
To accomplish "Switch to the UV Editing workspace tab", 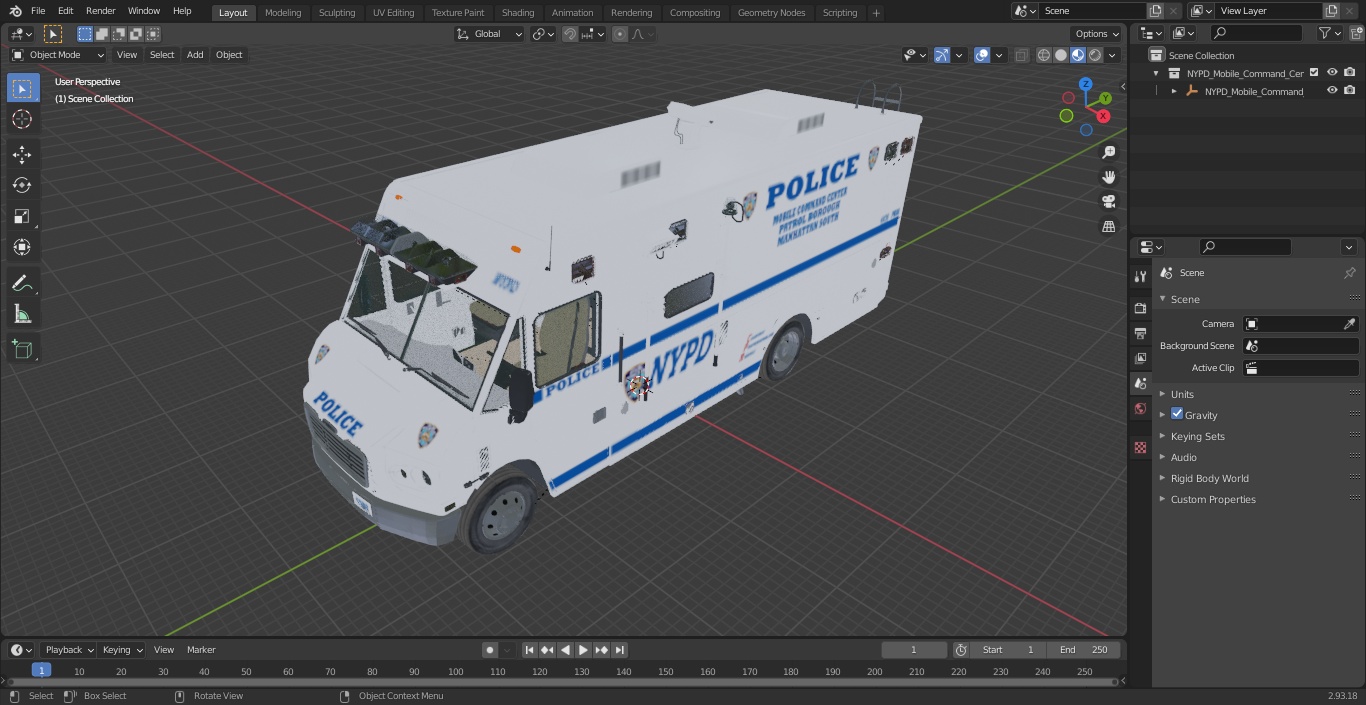I will [x=393, y=13].
